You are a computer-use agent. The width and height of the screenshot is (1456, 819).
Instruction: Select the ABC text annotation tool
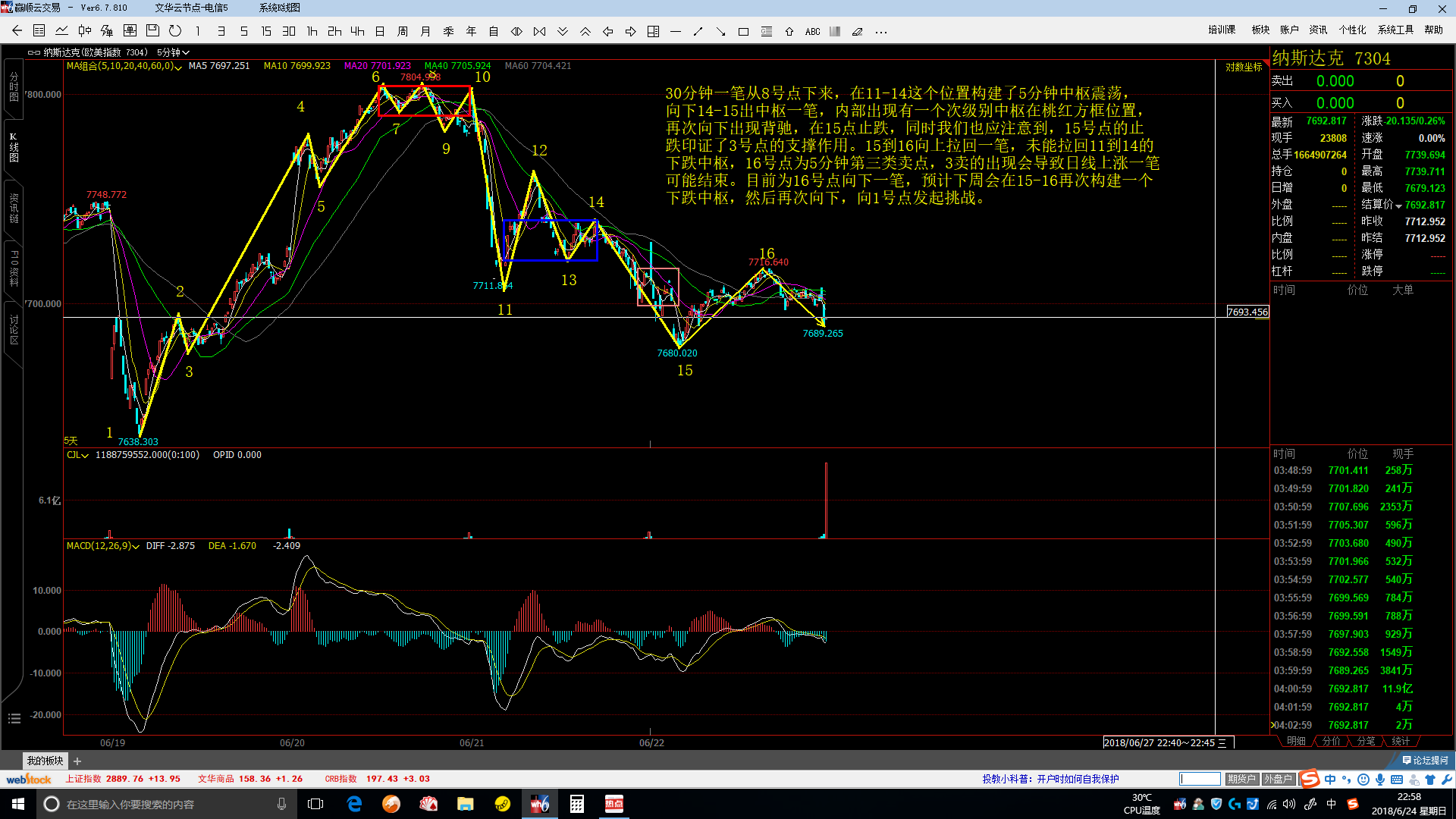812,32
